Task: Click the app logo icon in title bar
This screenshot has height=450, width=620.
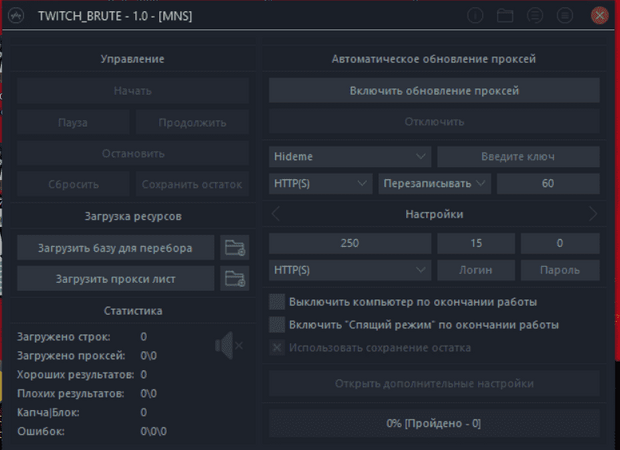Action: tap(16, 16)
